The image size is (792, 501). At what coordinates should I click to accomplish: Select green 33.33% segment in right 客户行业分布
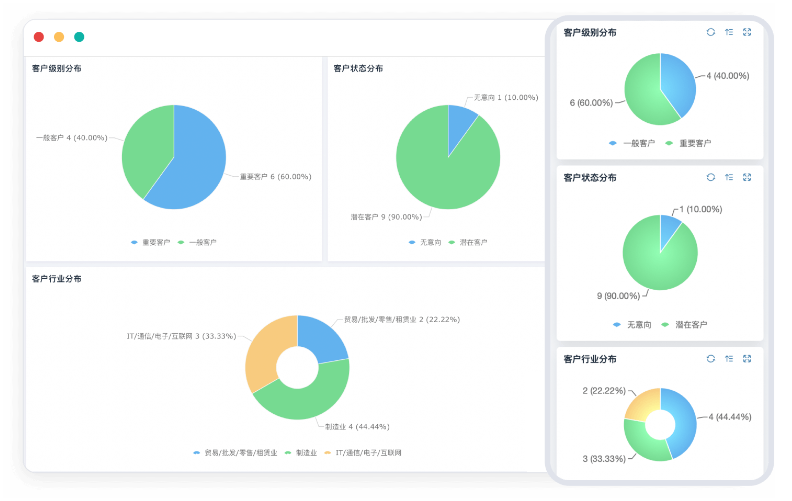642,442
